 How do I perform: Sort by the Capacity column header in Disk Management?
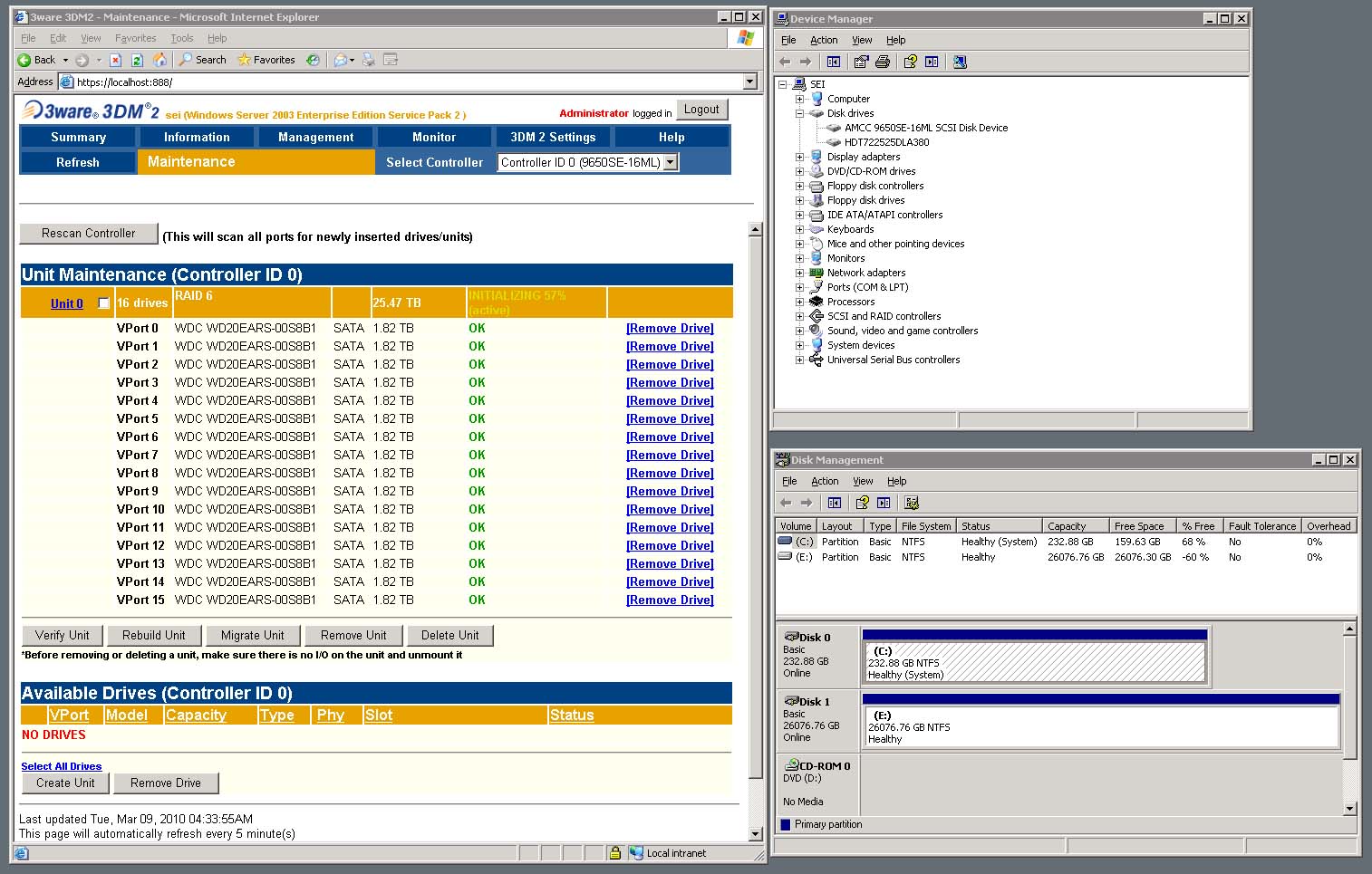tap(1077, 525)
